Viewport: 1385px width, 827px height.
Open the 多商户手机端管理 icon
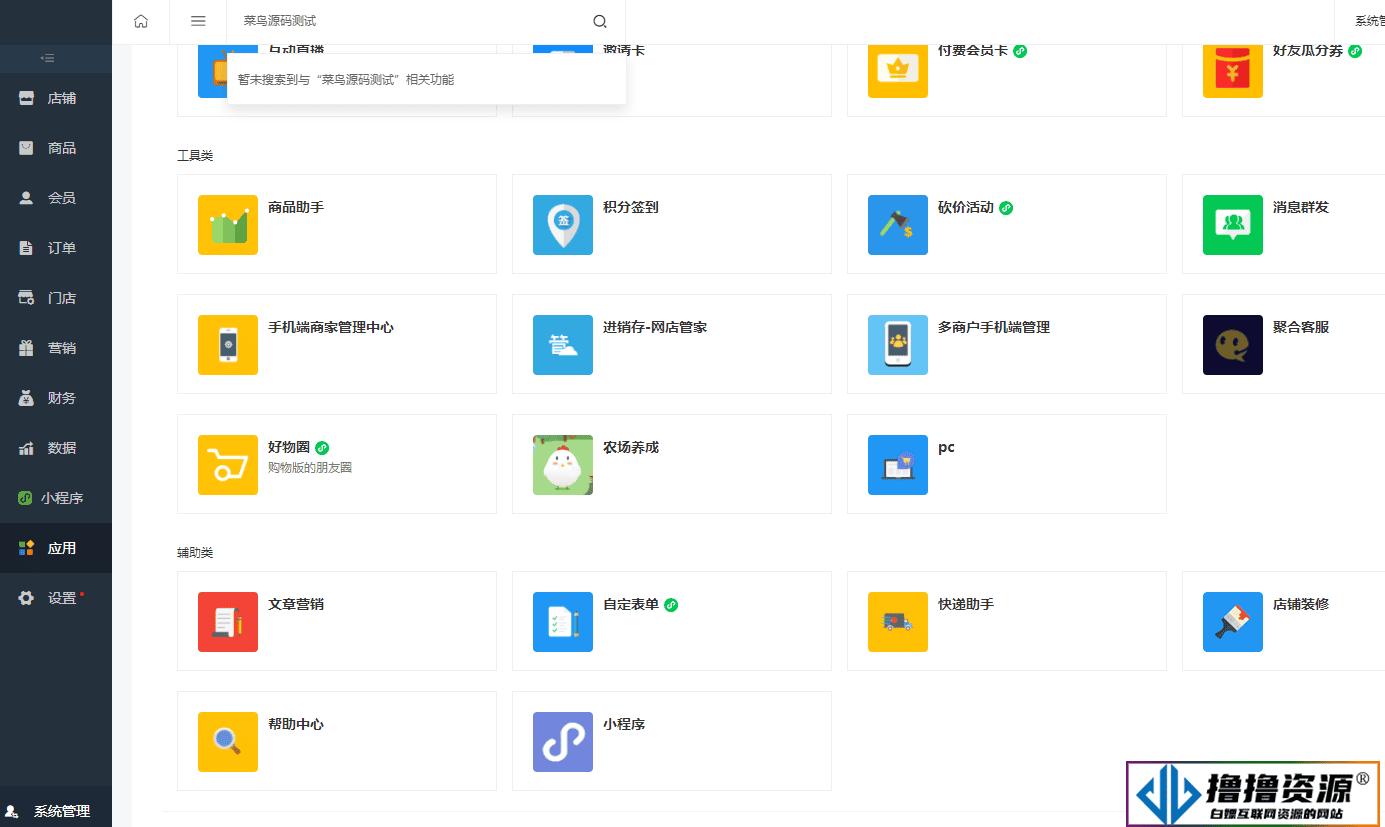tap(898, 345)
